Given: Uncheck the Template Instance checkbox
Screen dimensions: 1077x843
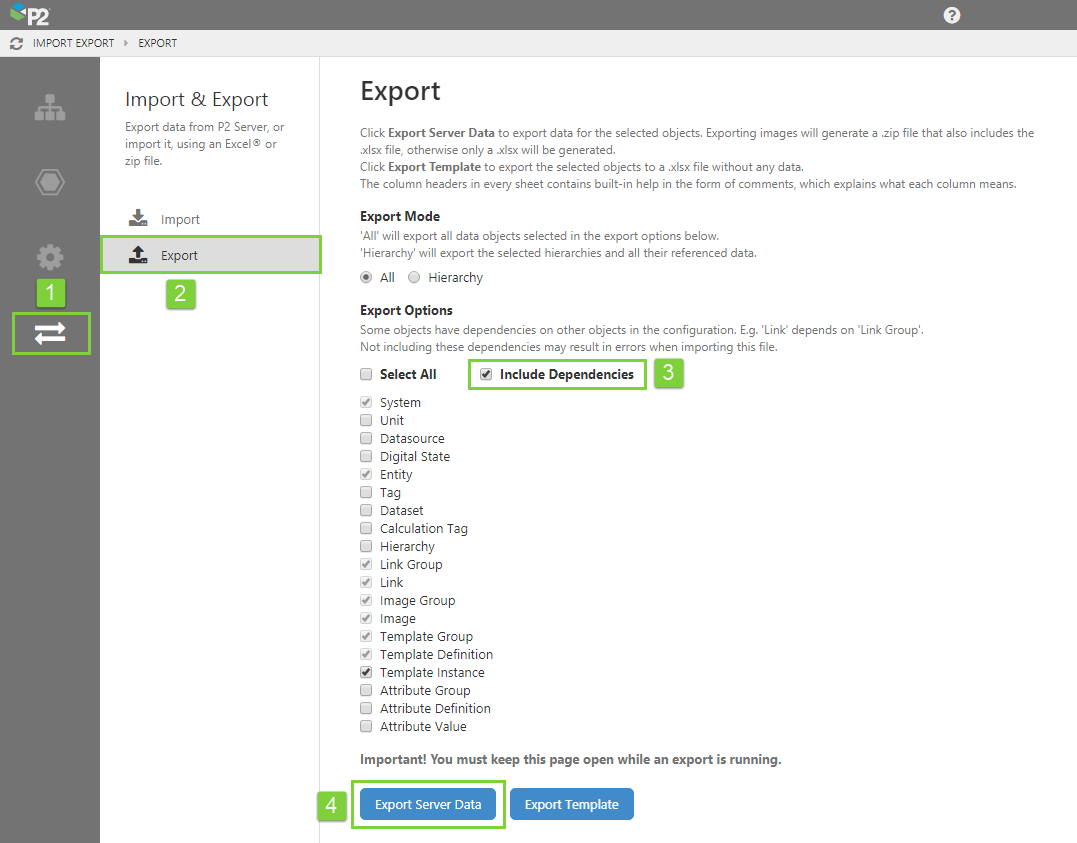Looking at the screenshot, I should [x=366, y=673].
